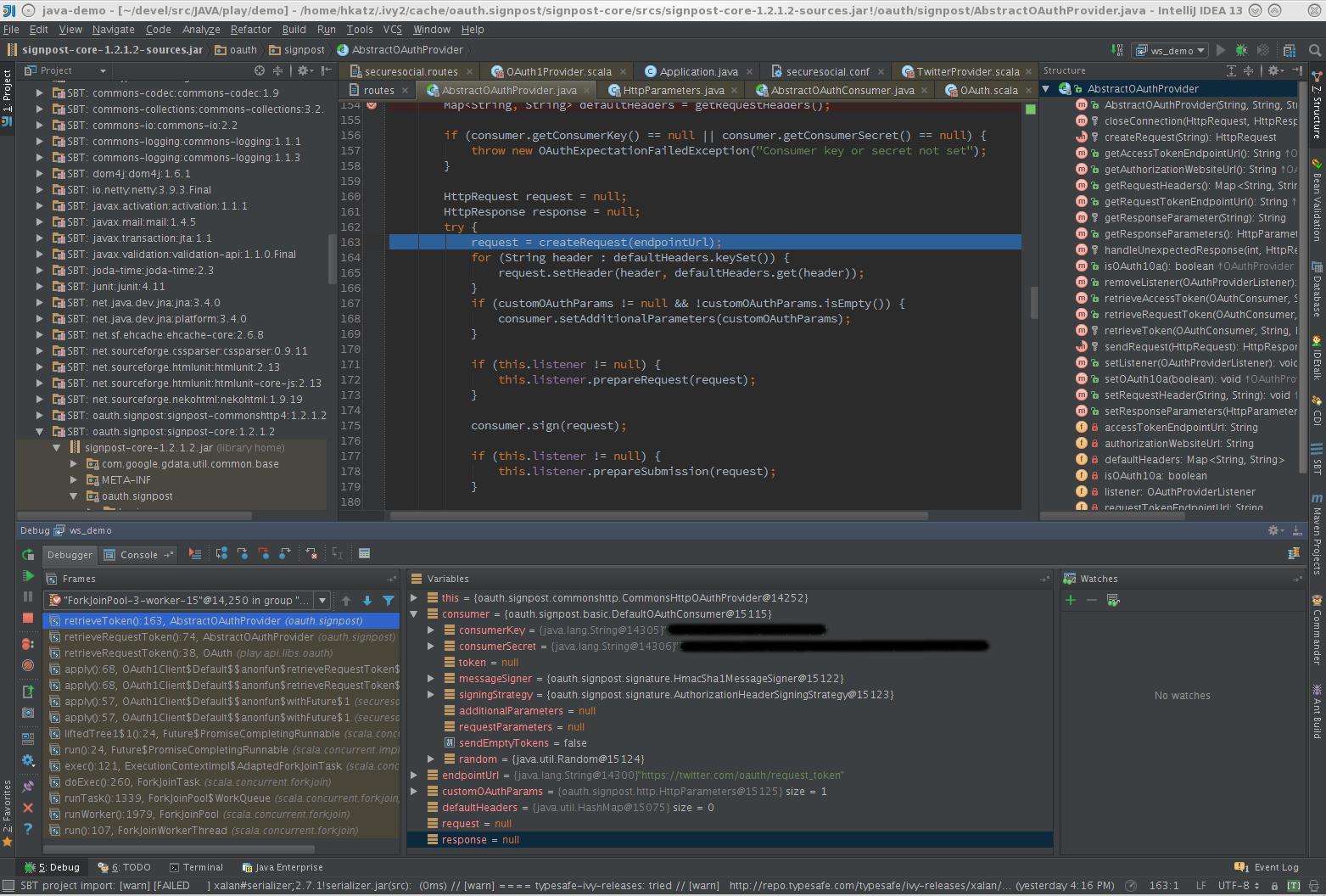Open the Analyze menu
This screenshot has height=896, width=1326.
tap(201, 29)
